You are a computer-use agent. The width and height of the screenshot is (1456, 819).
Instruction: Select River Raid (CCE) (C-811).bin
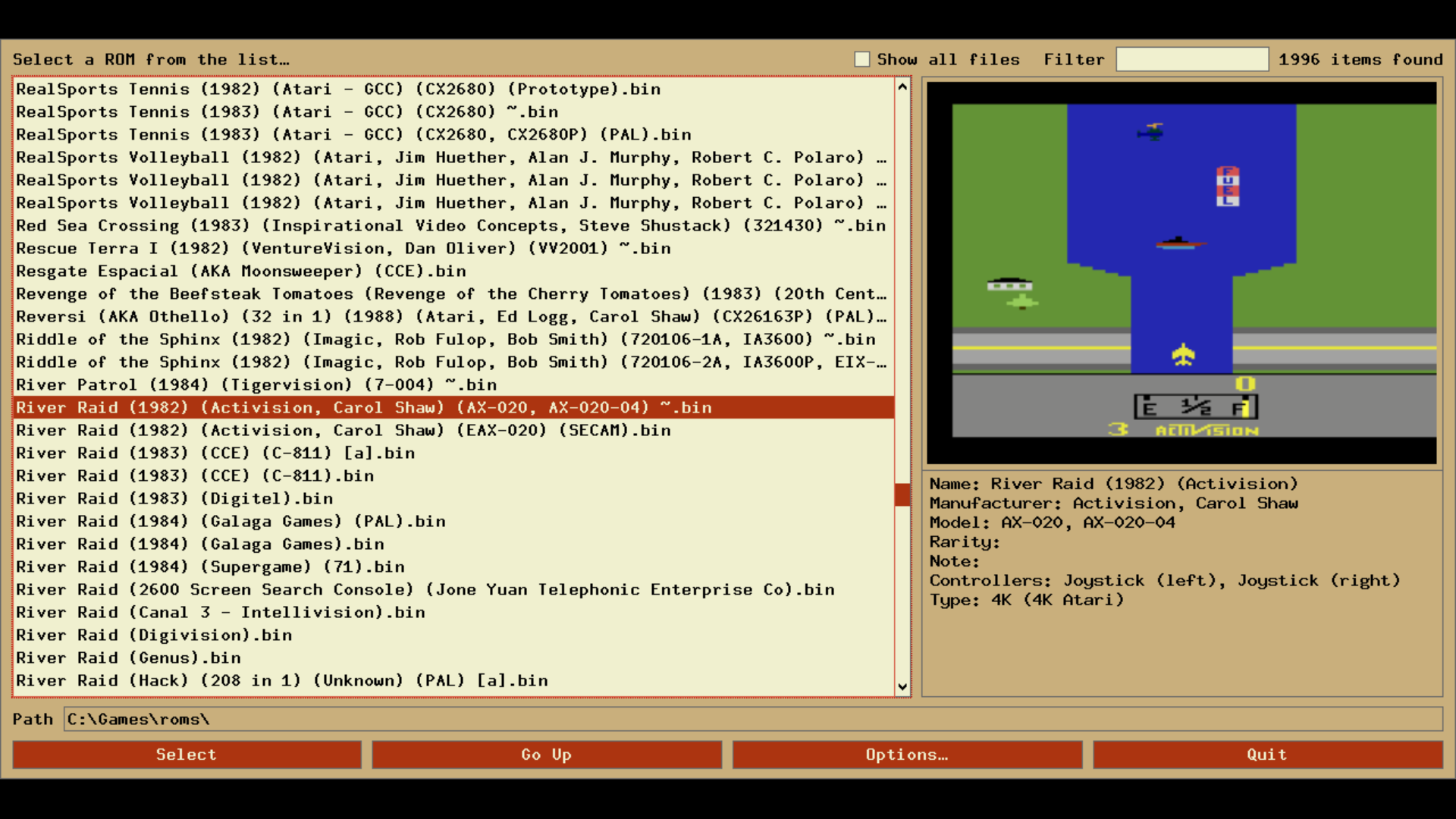[453, 476]
